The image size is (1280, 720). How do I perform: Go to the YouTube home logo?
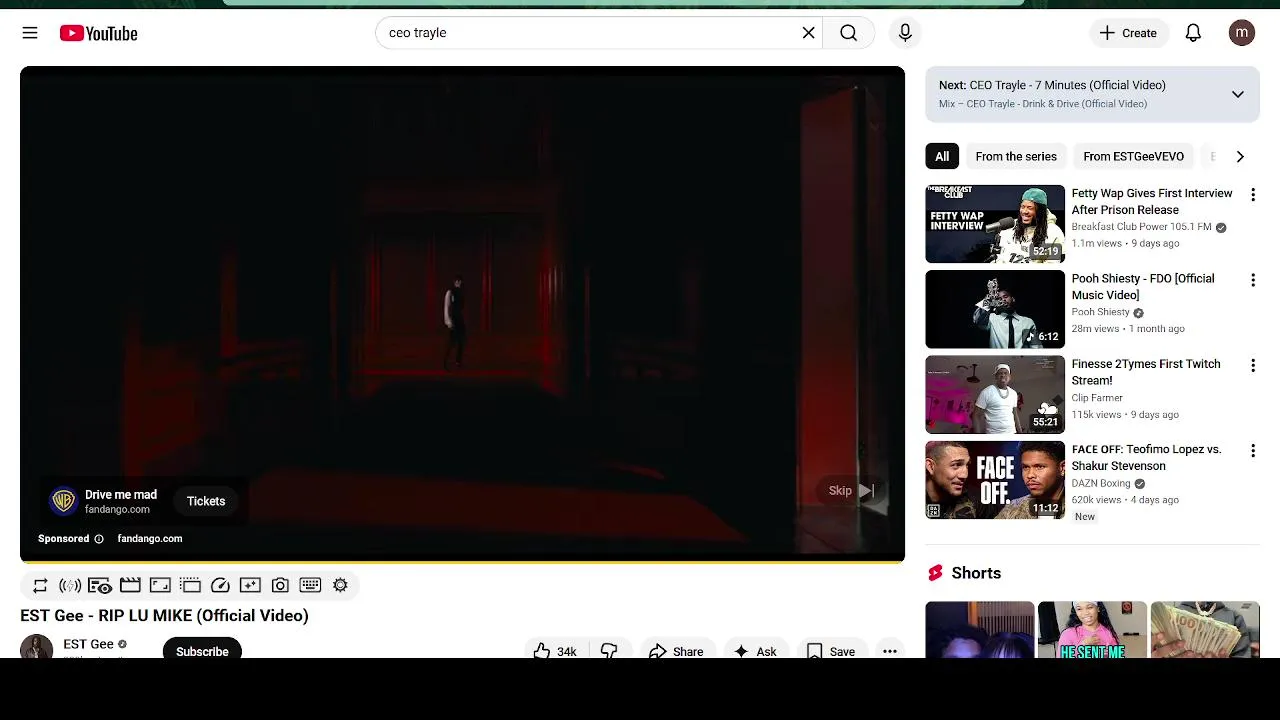tap(98, 33)
